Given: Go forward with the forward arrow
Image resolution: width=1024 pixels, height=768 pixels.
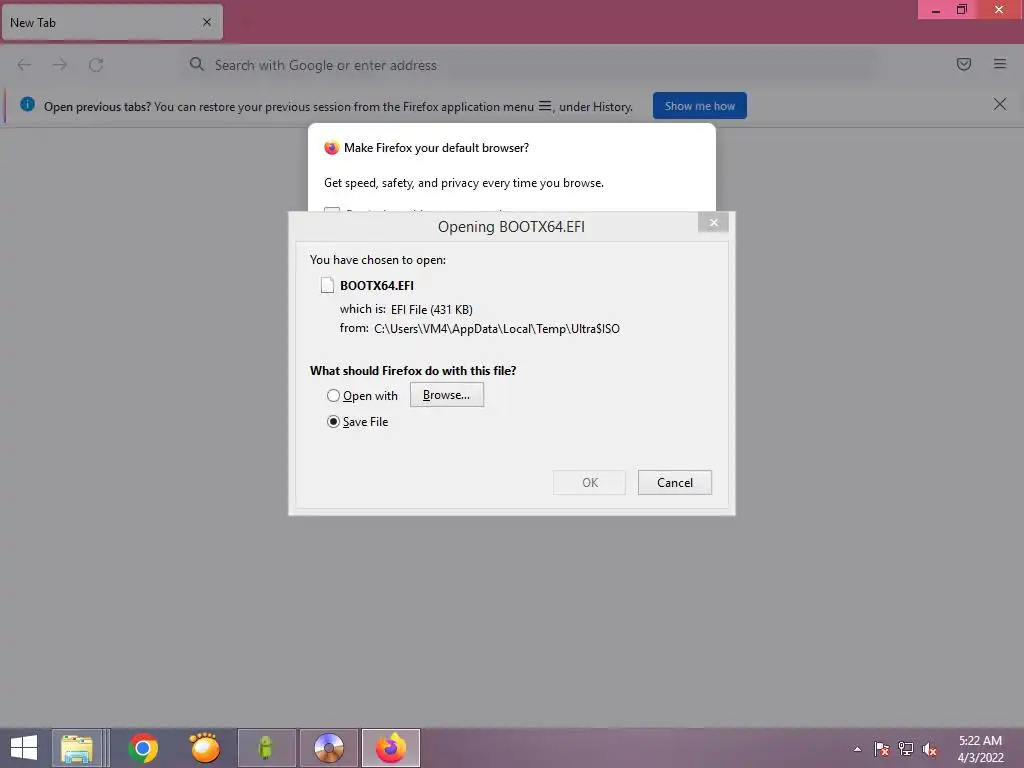Looking at the screenshot, I should pos(60,65).
